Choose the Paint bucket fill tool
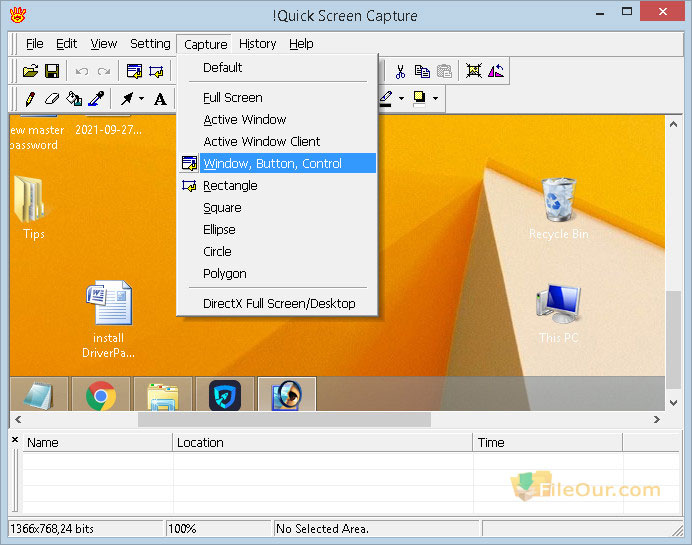 click(74, 98)
